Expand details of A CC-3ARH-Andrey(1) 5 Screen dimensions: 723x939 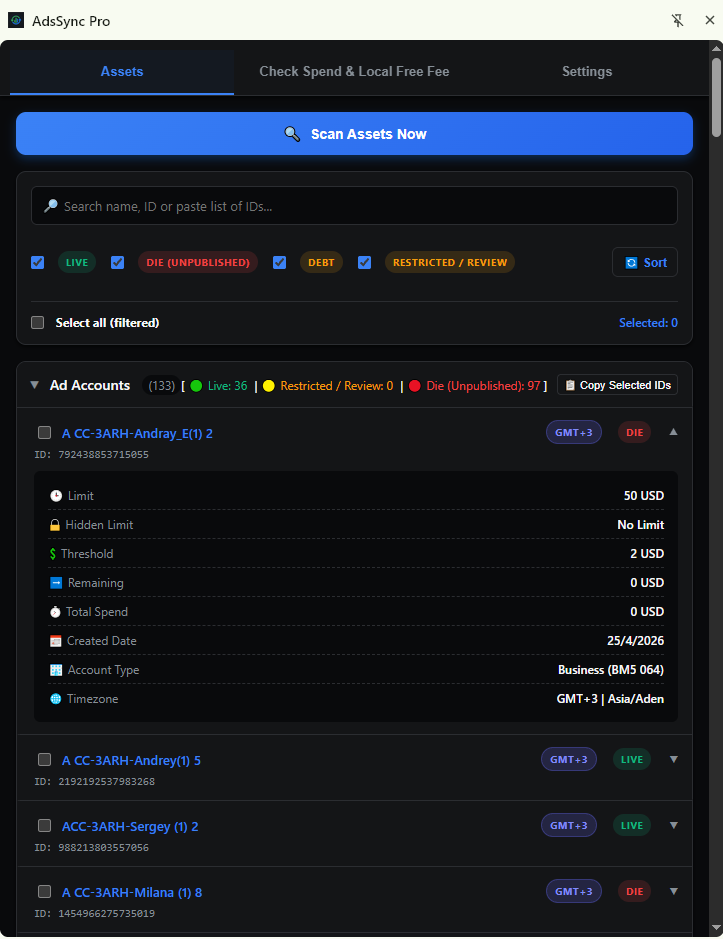(x=673, y=759)
